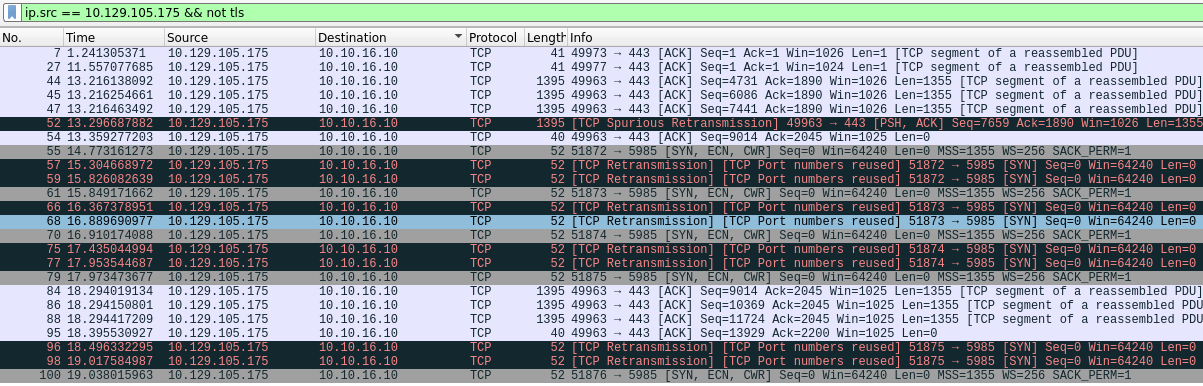Image resolution: width=1203 pixels, height=386 pixels.
Task: Select packet 61 SYN from port 51873
Action: click(601, 193)
